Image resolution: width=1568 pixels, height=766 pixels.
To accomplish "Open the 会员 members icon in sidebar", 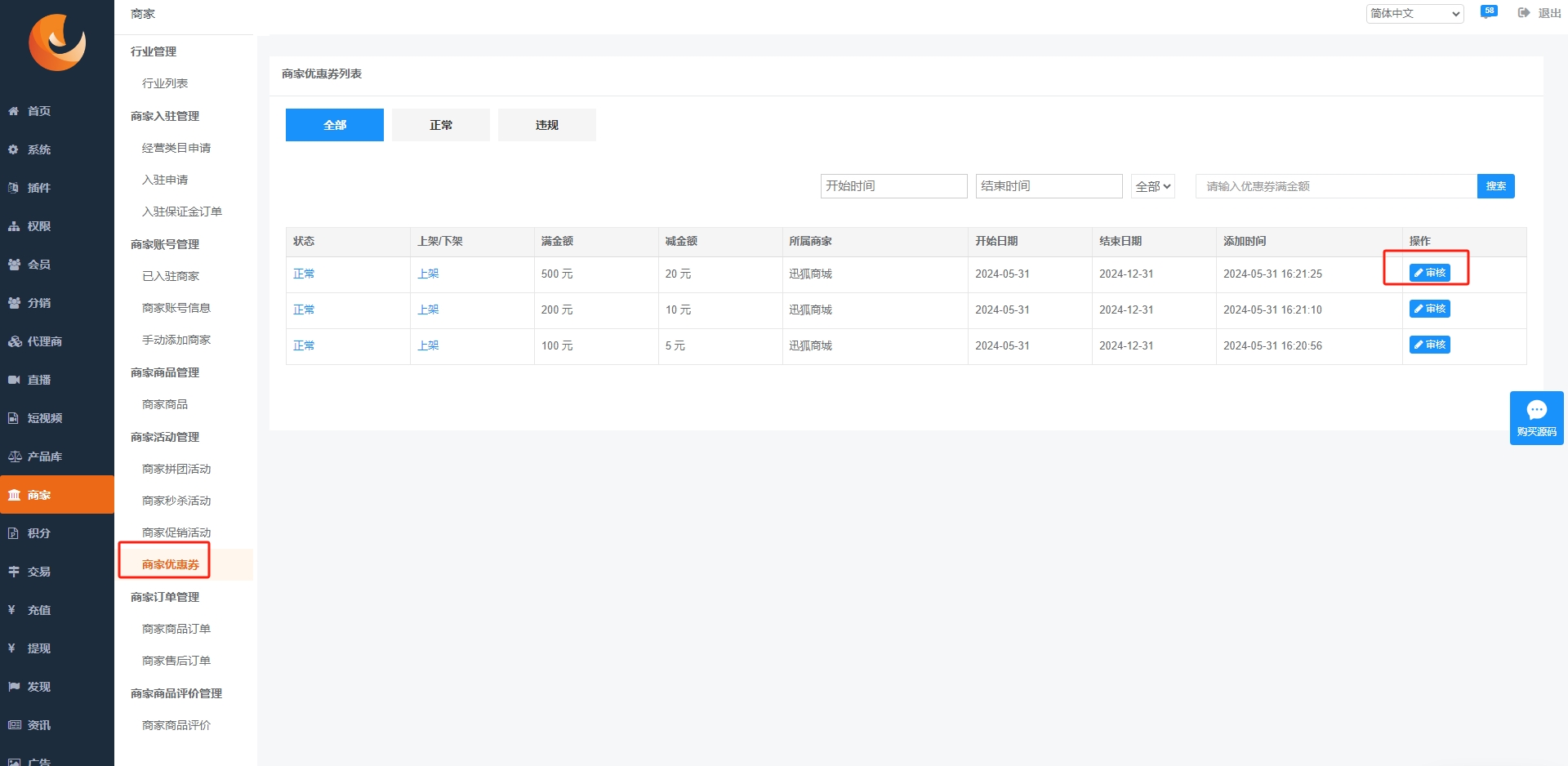I will tap(14, 265).
